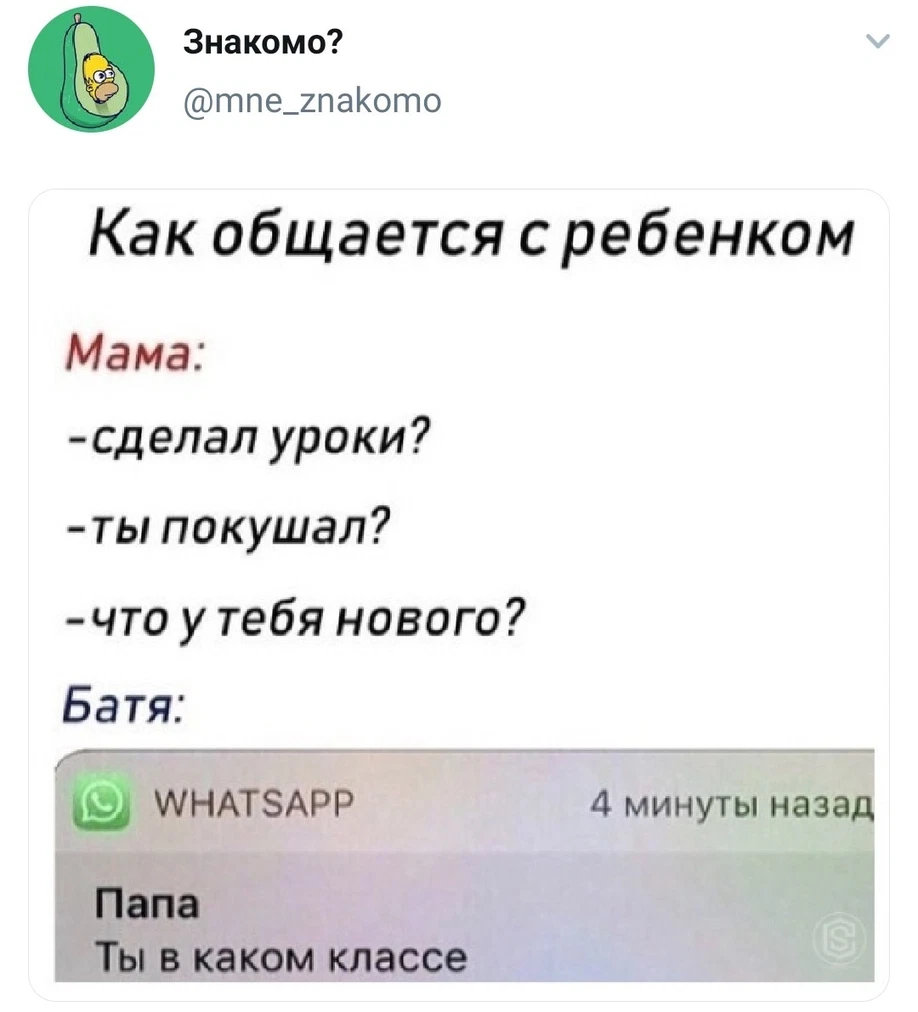
Task: Open the @mne_znakomo handle link
Action: (312, 100)
